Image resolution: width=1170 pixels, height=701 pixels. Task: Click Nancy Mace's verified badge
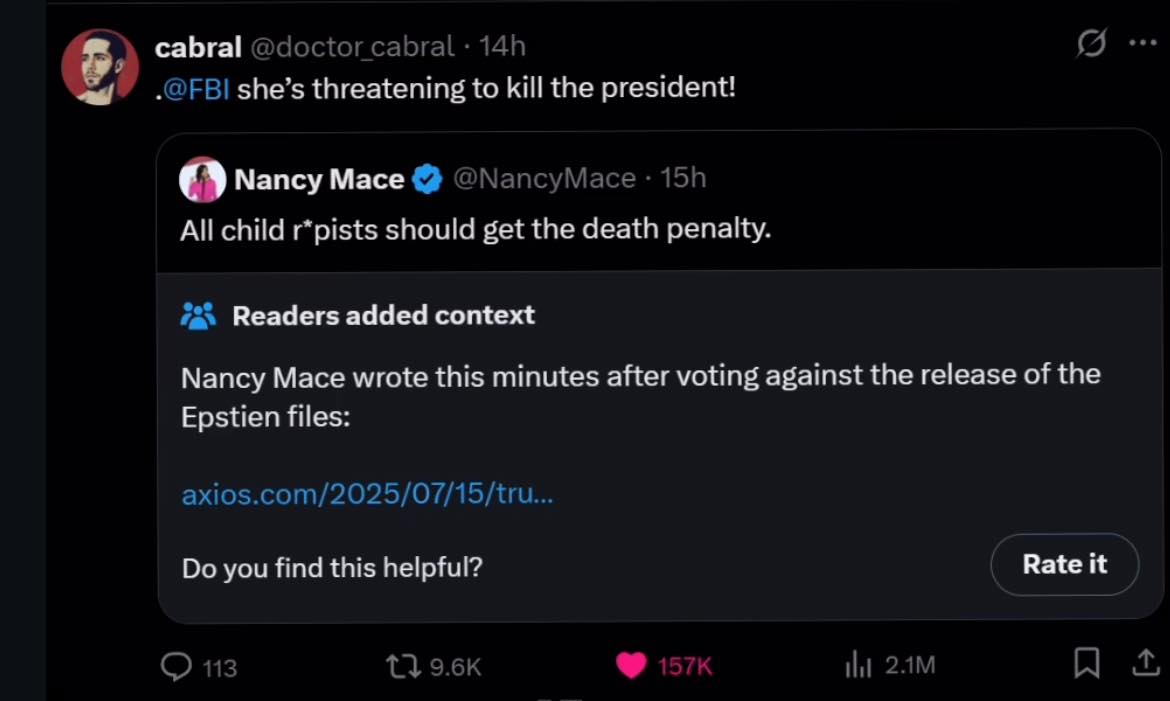[x=427, y=179]
